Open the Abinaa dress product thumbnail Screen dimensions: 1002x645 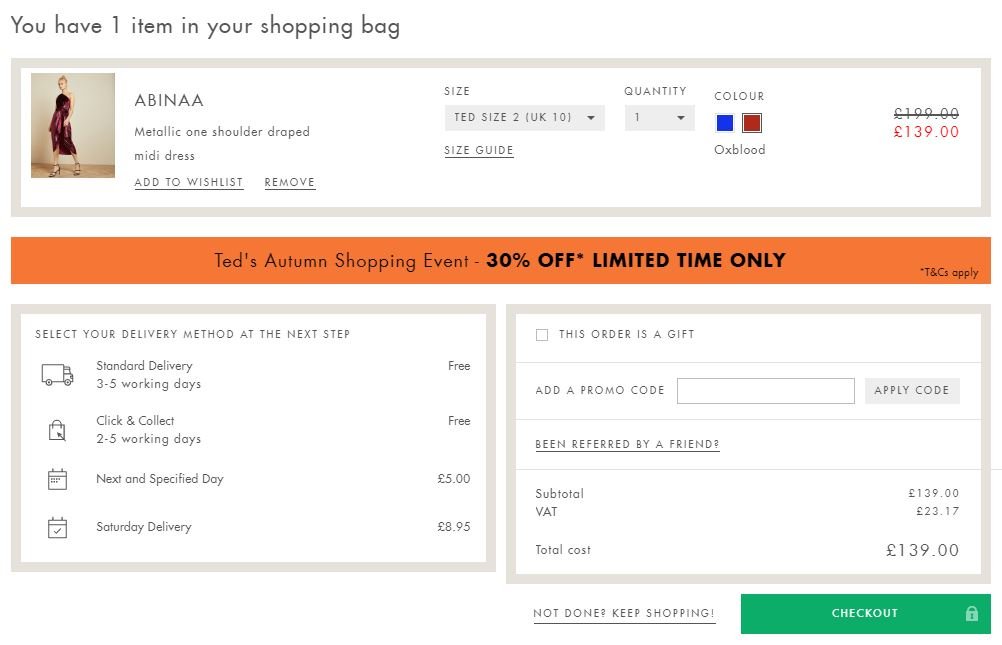[73, 125]
